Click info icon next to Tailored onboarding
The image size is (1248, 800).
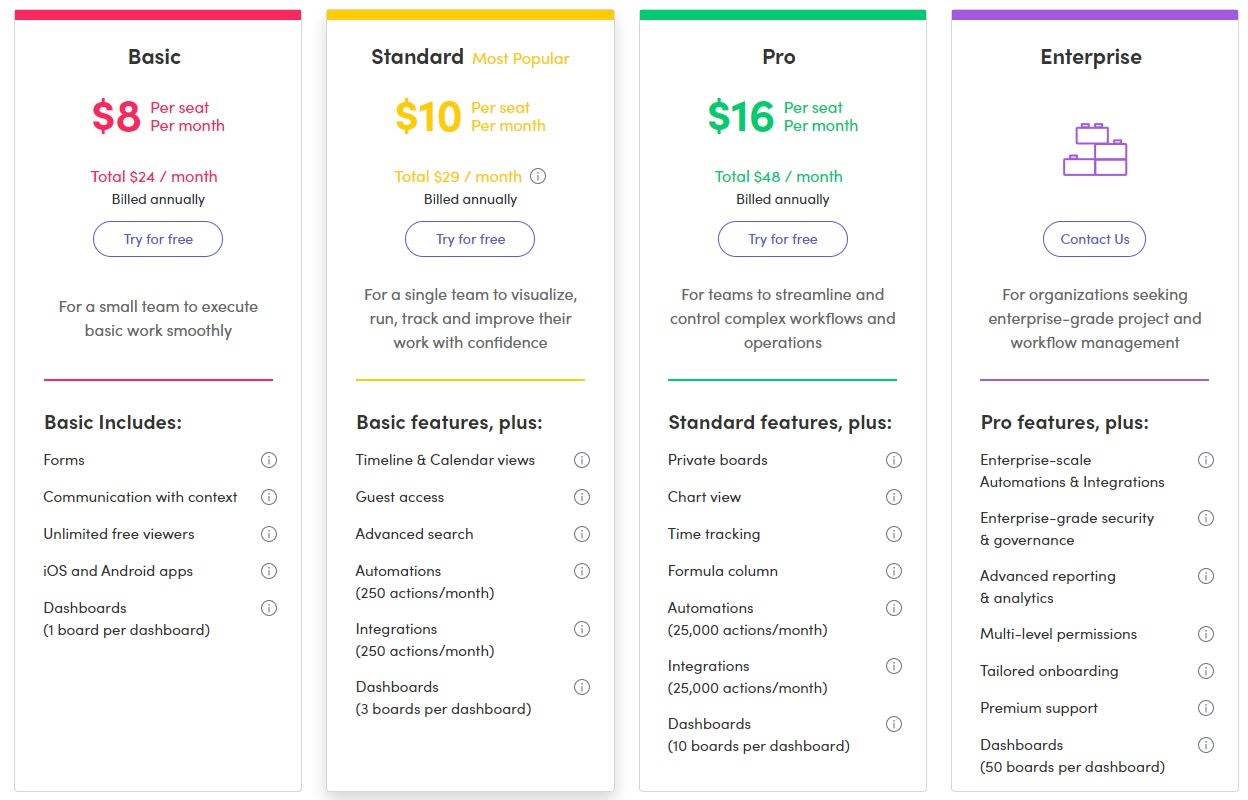(x=1206, y=671)
